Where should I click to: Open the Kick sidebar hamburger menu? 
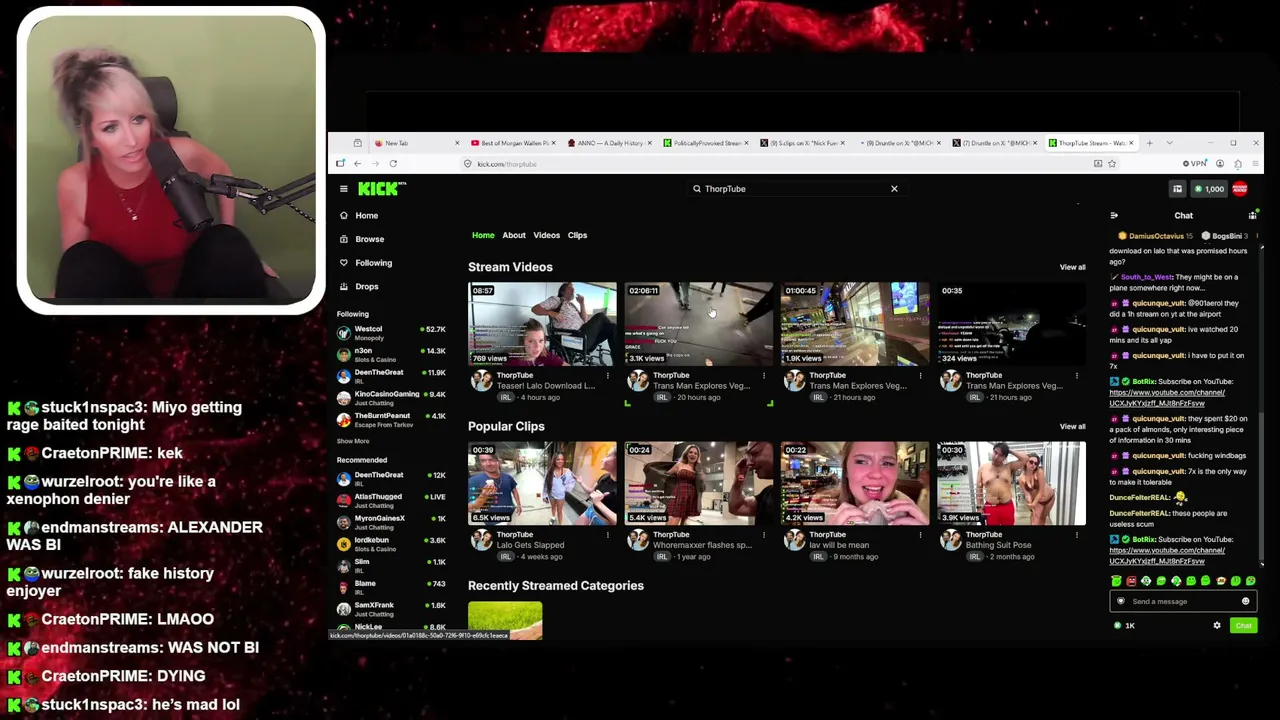(343, 188)
